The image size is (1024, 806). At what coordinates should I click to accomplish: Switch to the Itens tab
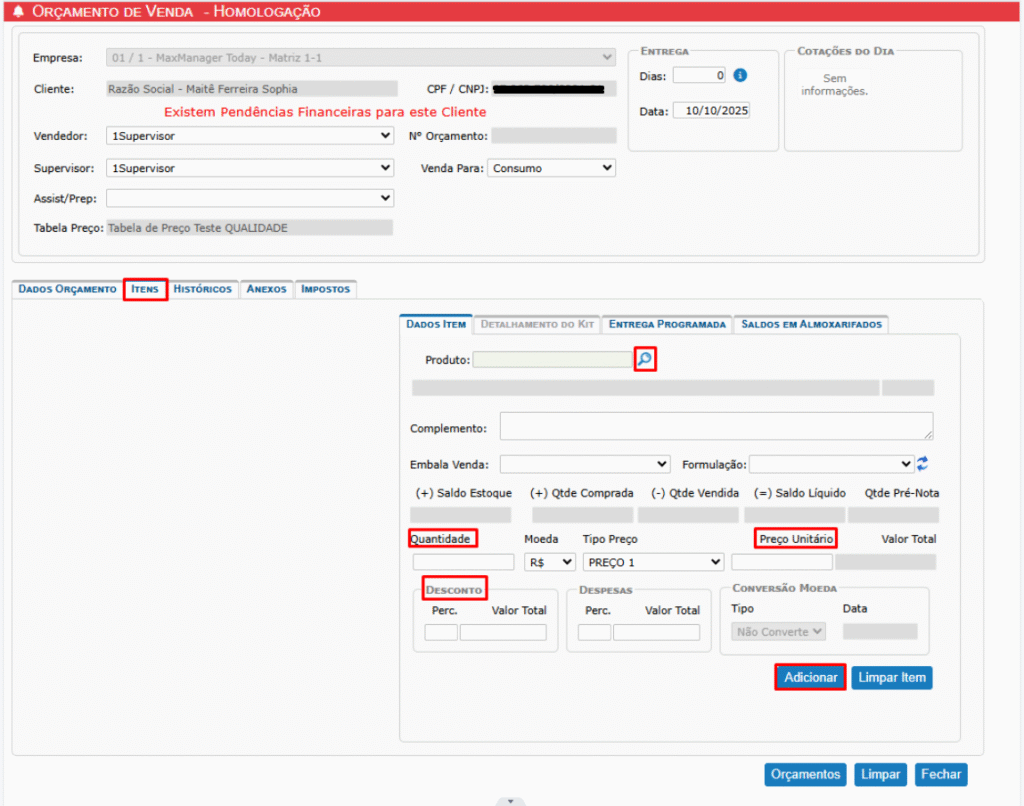tap(145, 289)
